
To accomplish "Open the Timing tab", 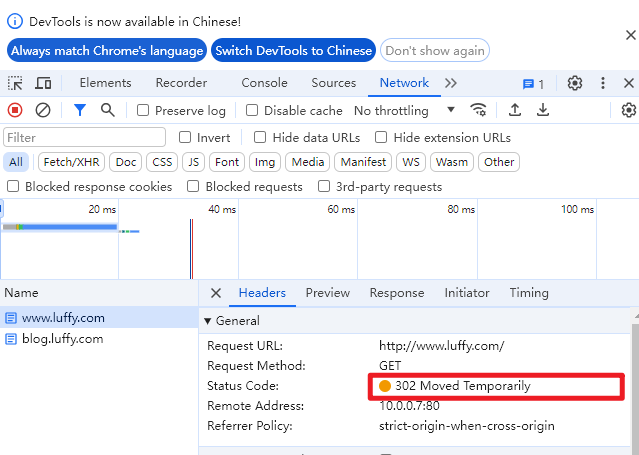I will coord(529,293).
